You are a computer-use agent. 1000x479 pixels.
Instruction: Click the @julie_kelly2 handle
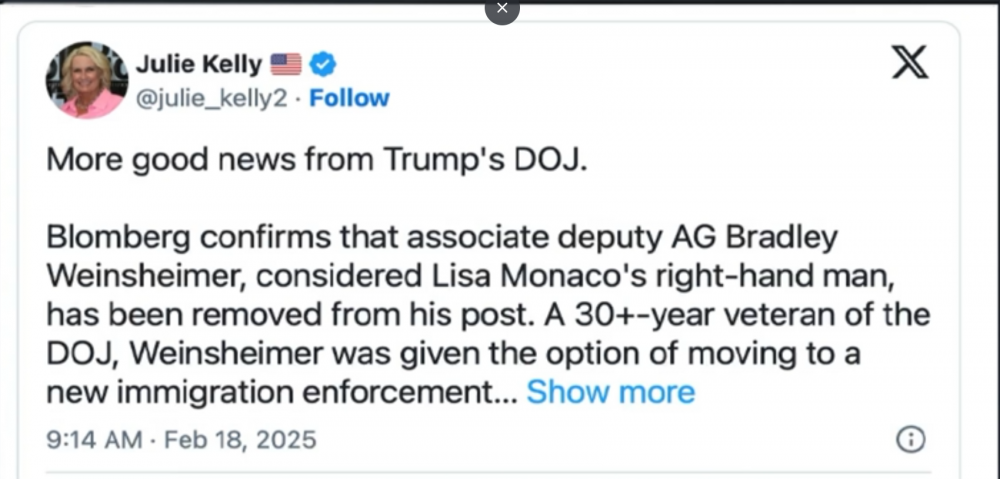tap(212, 99)
